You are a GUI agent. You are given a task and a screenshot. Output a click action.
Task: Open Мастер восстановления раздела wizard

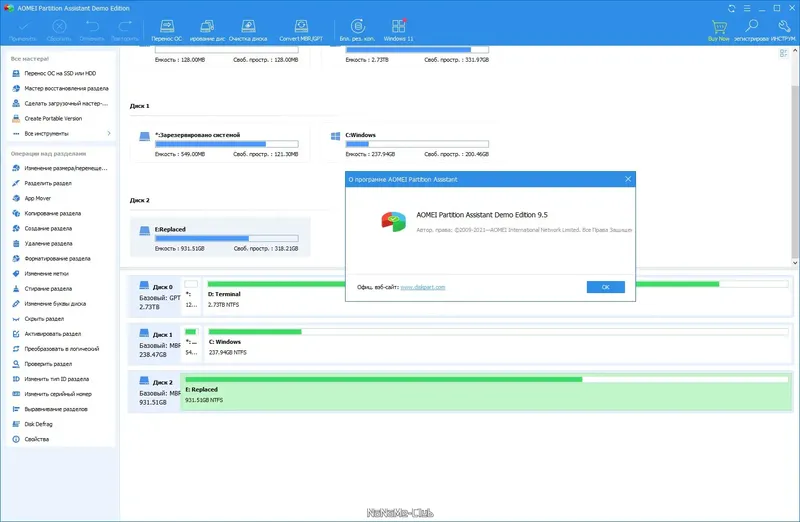pyautogui.click(x=60, y=88)
